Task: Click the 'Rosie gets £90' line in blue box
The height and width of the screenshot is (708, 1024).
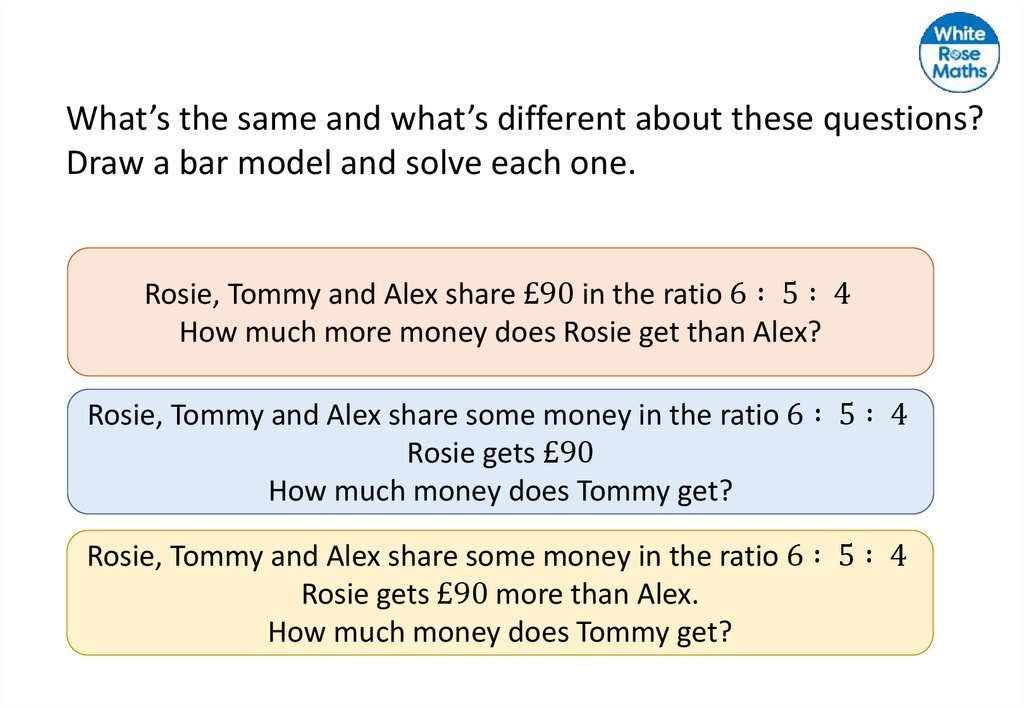Action: tap(500, 453)
